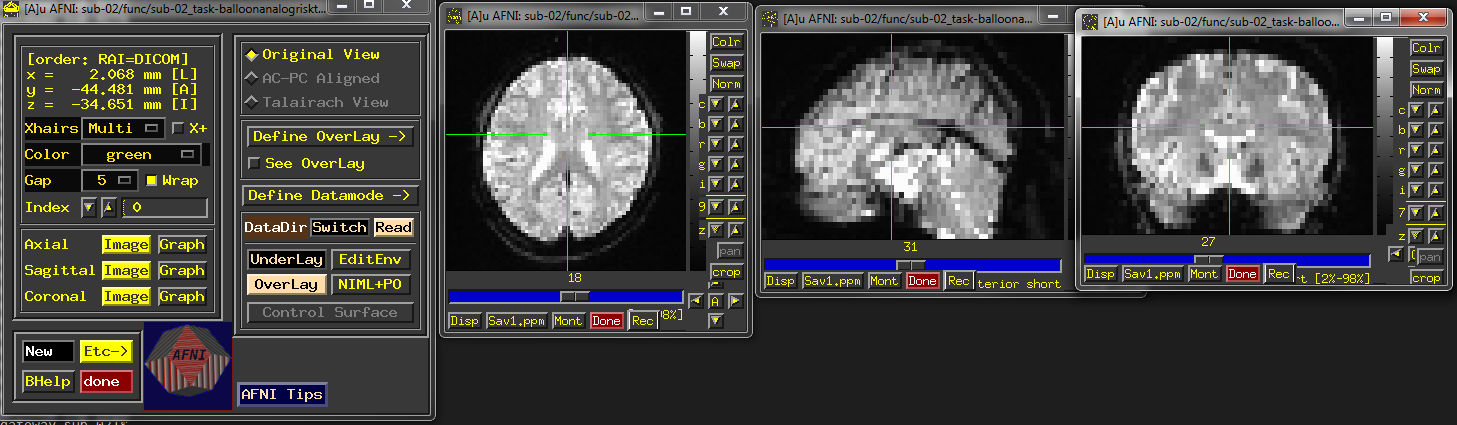The width and height of the screenshot is (1457, 425).
Task: Toggle the Axial Image viewer button
Action: point(126,244)
